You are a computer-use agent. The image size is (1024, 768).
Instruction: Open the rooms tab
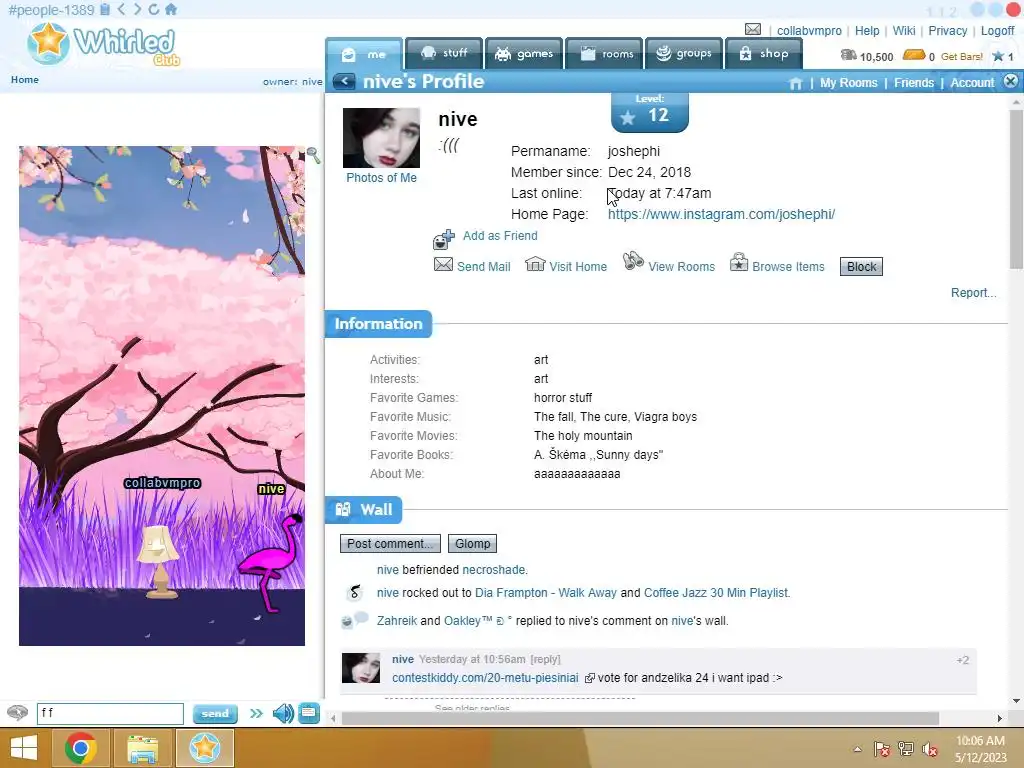click(604, 54)
